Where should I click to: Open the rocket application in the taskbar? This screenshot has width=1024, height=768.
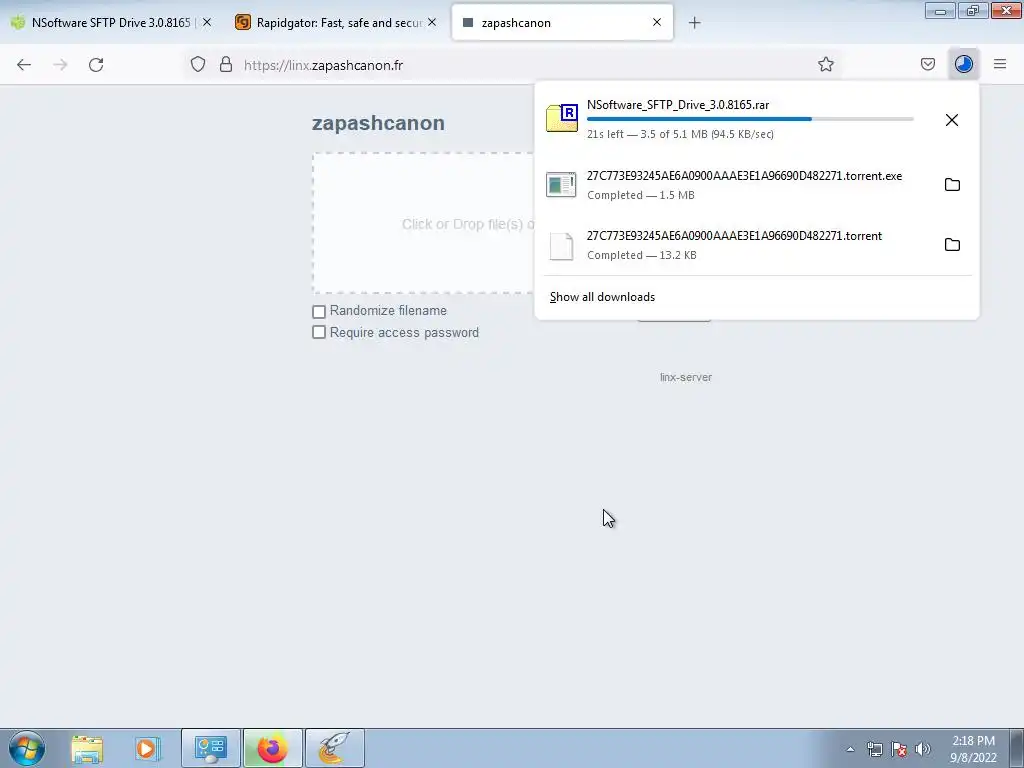click(x=334, y=748)
